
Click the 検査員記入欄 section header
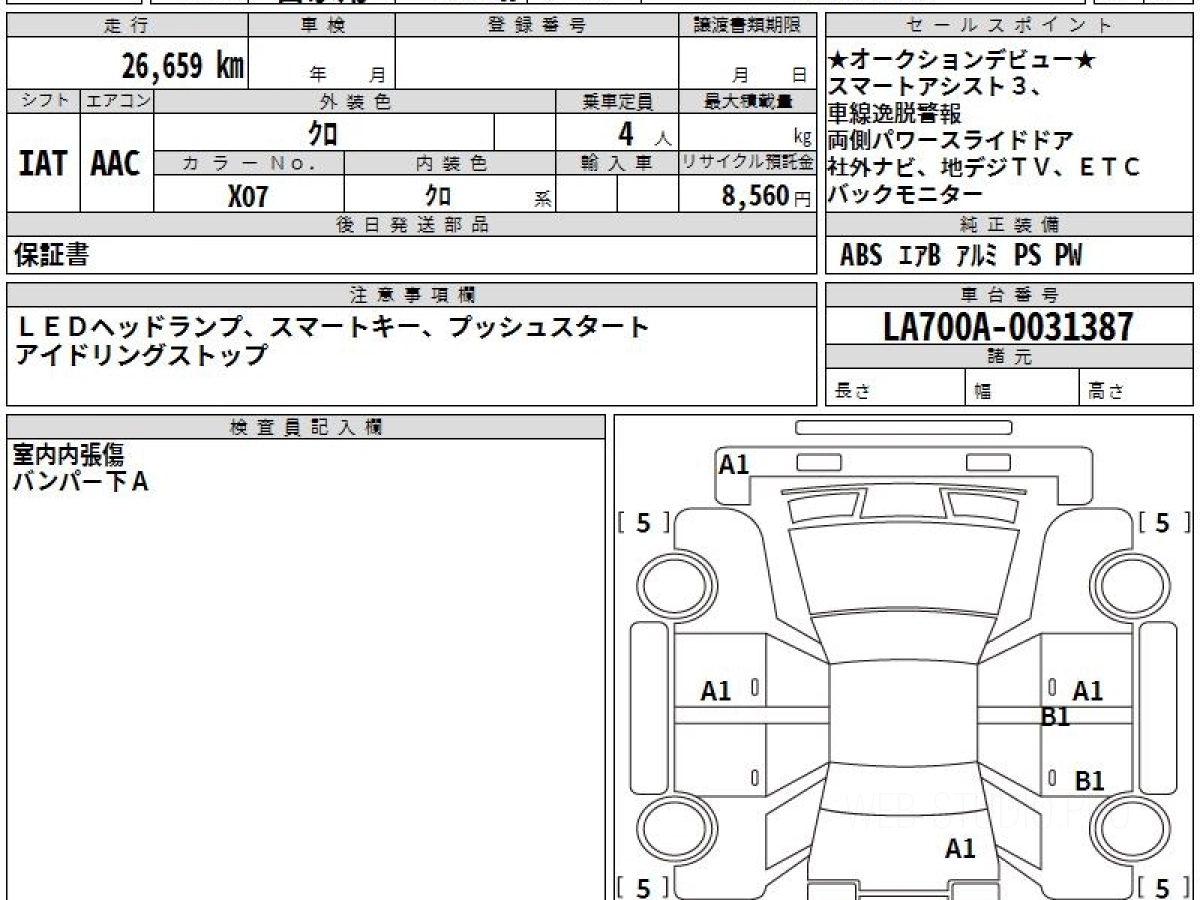pyautogui.click(x=306, y=427)
